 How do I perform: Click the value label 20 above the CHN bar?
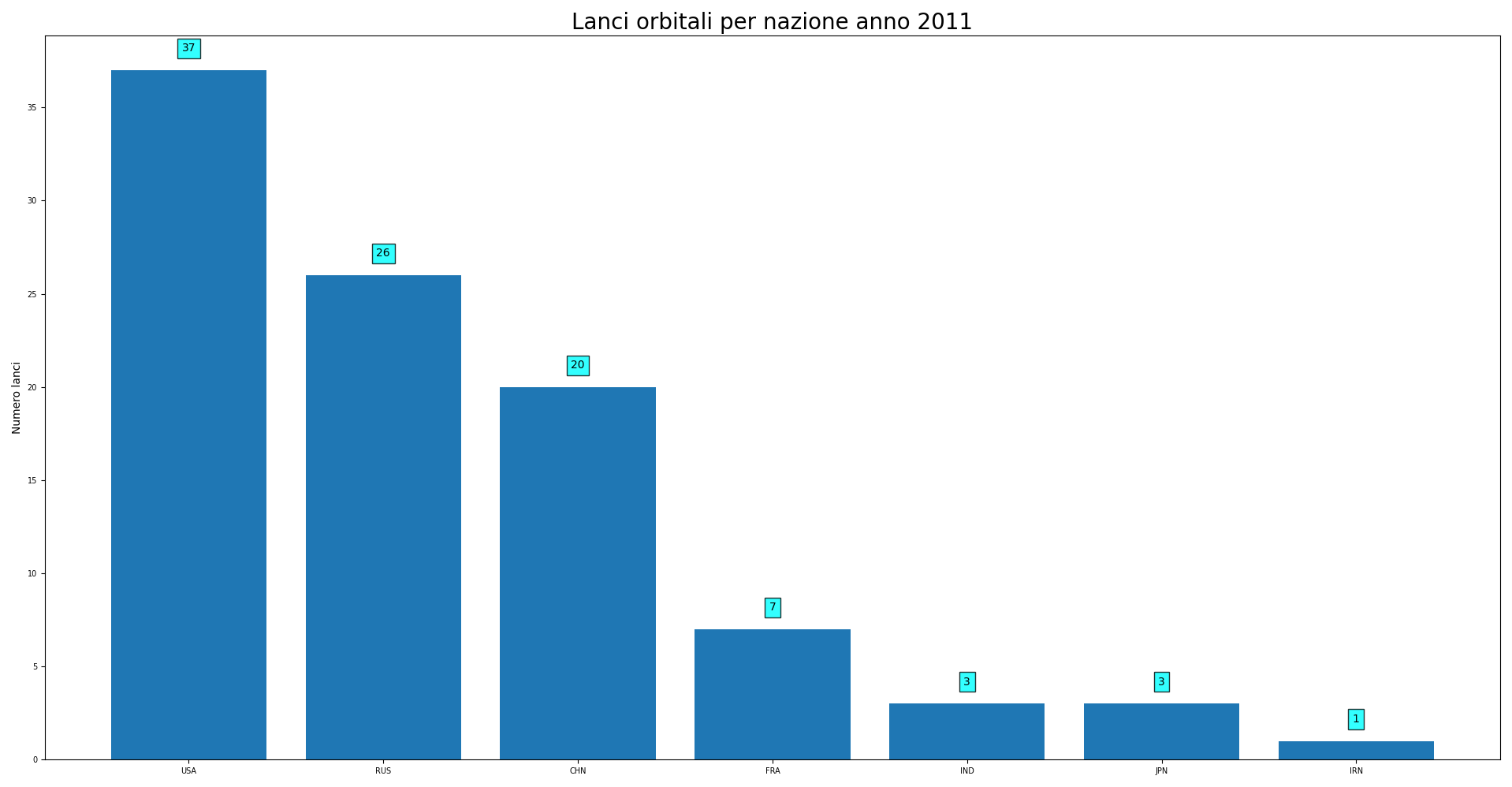click(578, 365)
